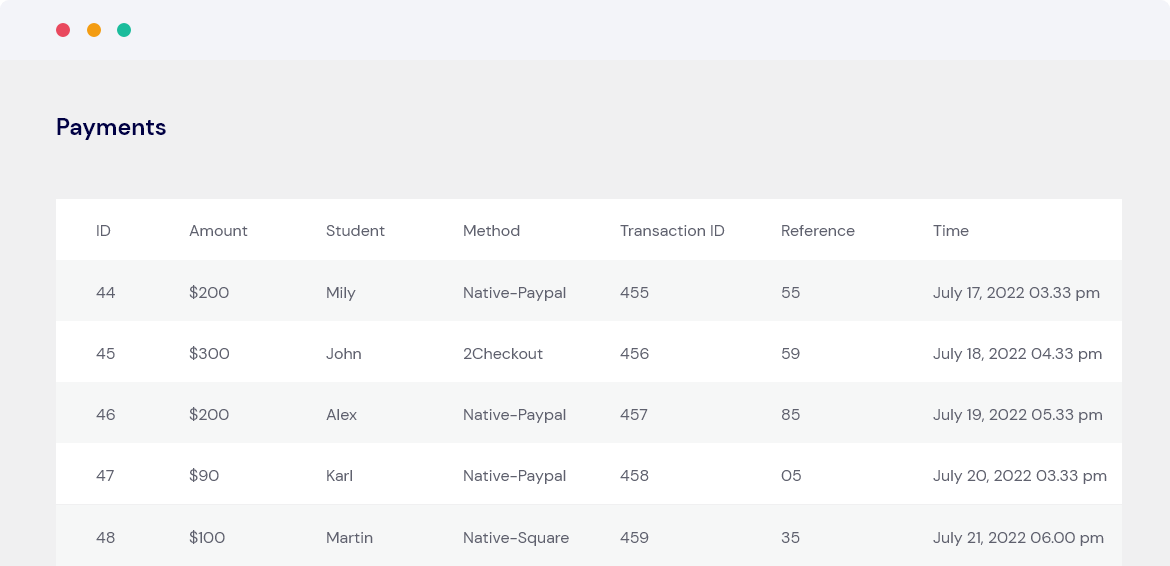Click the red window dot

(x=63, y=30)
